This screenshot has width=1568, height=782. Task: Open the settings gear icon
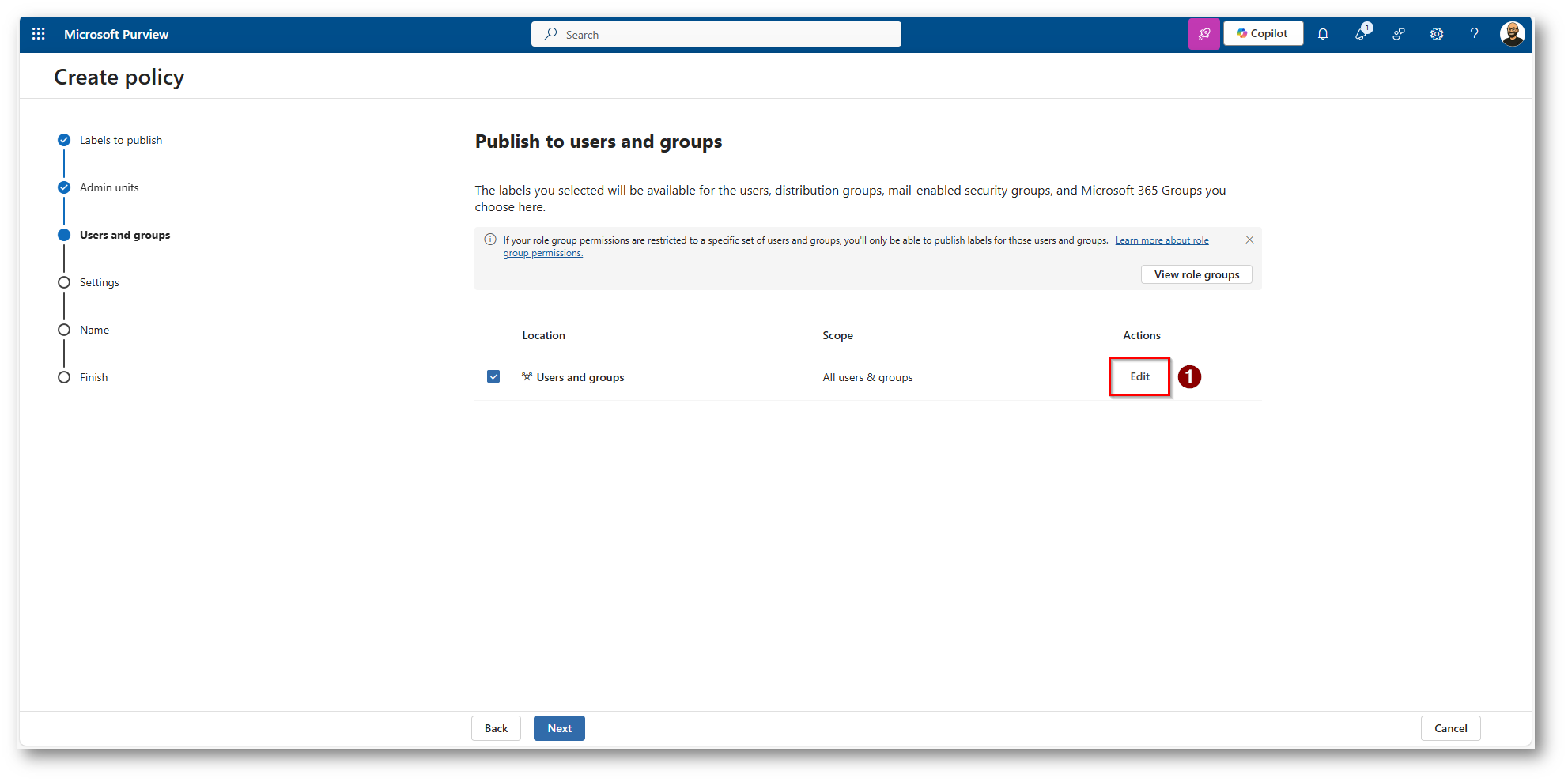(1437, 34)
